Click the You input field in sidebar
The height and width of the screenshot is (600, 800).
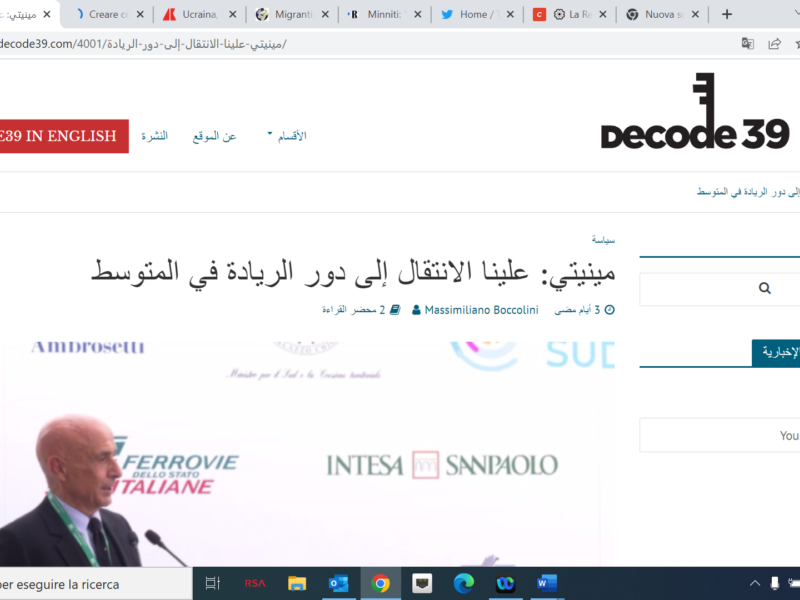click(x=719, y=435)
